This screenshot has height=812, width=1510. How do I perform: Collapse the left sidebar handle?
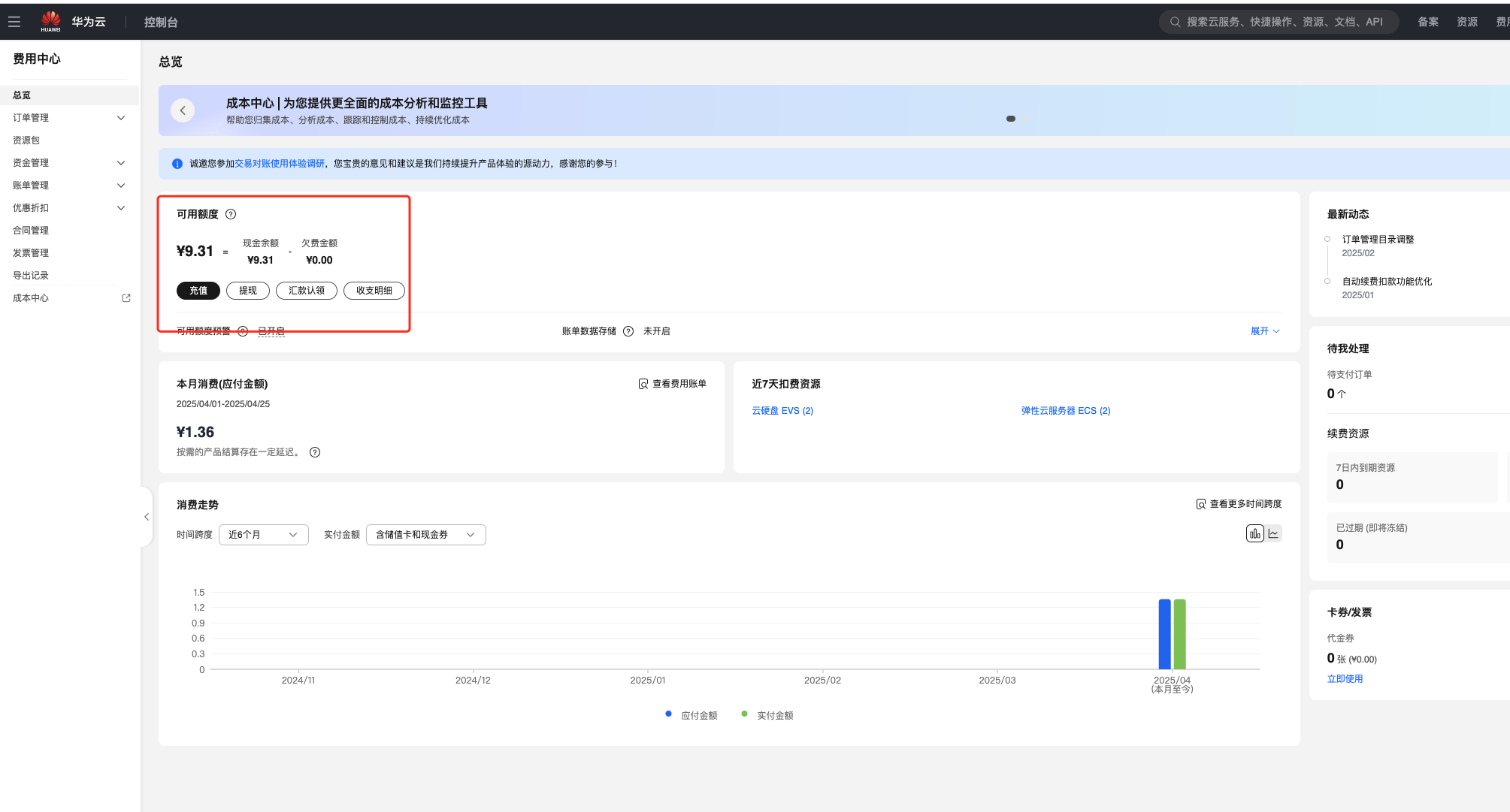(147, 517)
